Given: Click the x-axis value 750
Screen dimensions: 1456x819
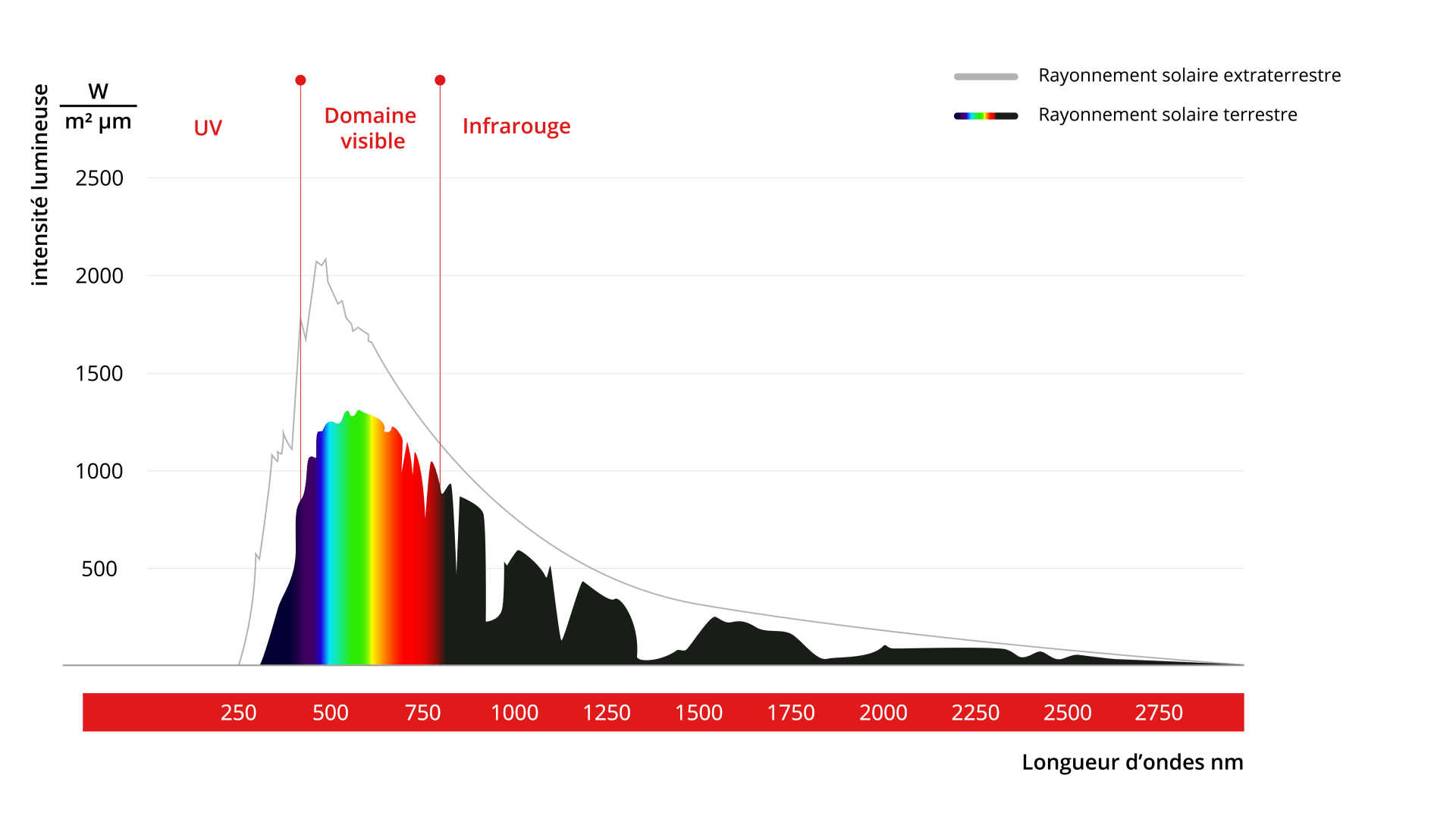Looking at the screenshot, I should 422,713.
